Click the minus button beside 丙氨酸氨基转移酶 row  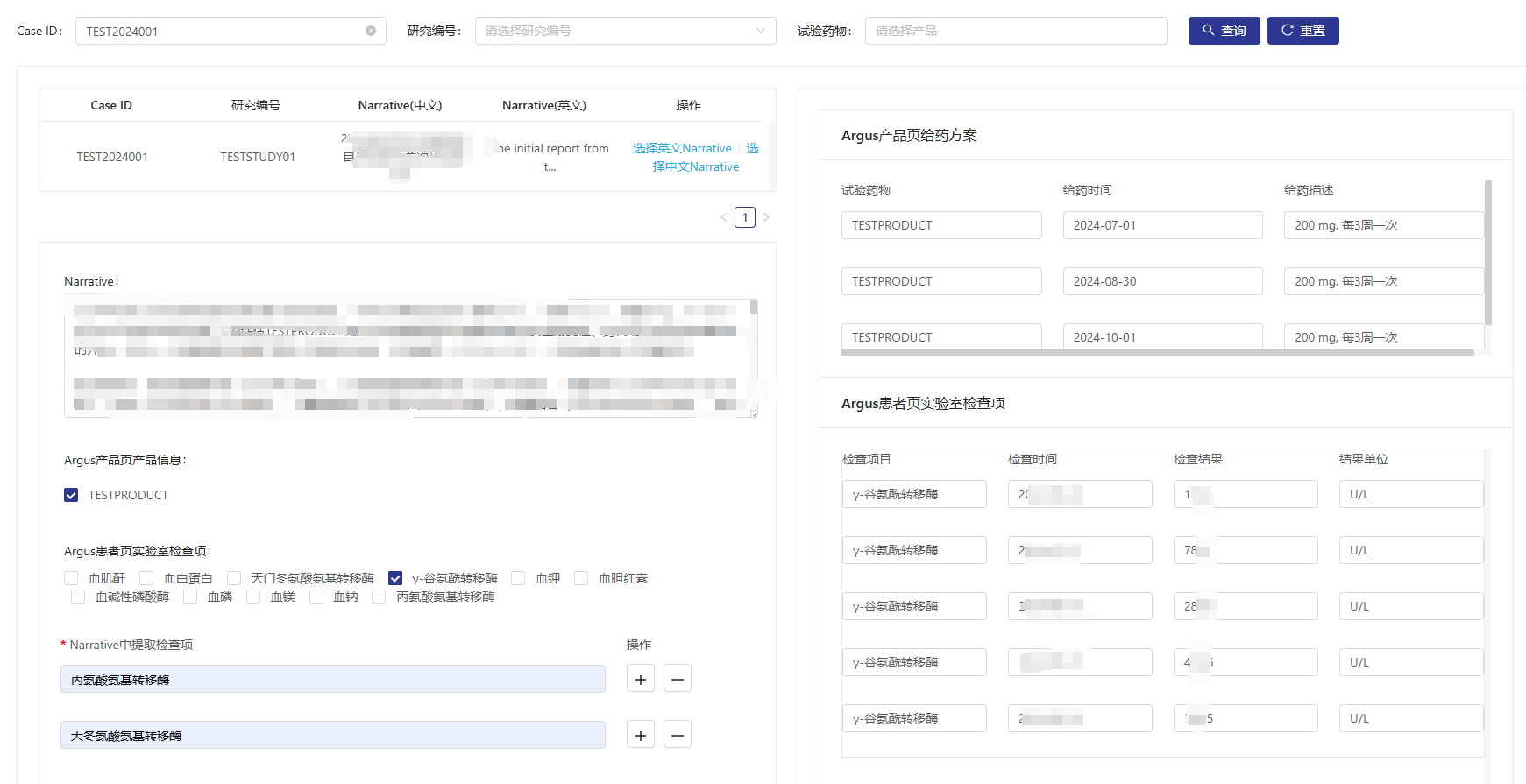[x=678, y=679]
